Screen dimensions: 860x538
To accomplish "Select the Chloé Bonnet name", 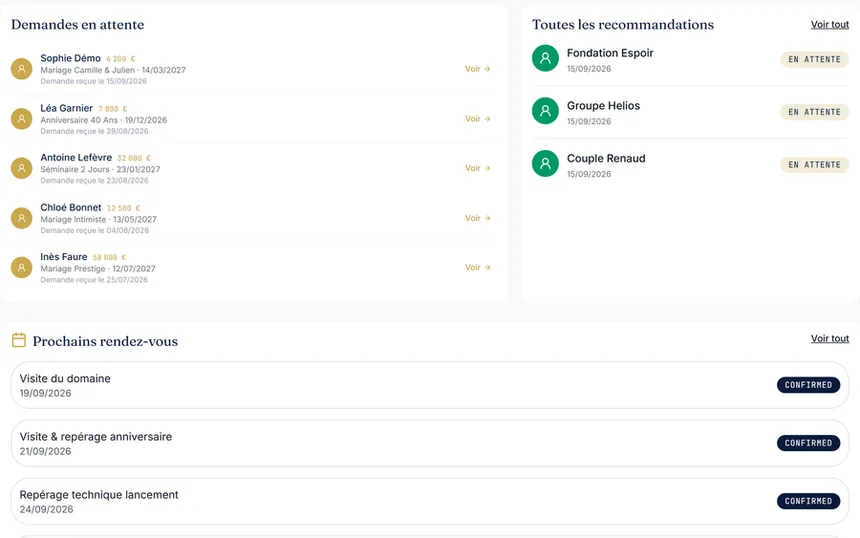I will pos(71,207).
